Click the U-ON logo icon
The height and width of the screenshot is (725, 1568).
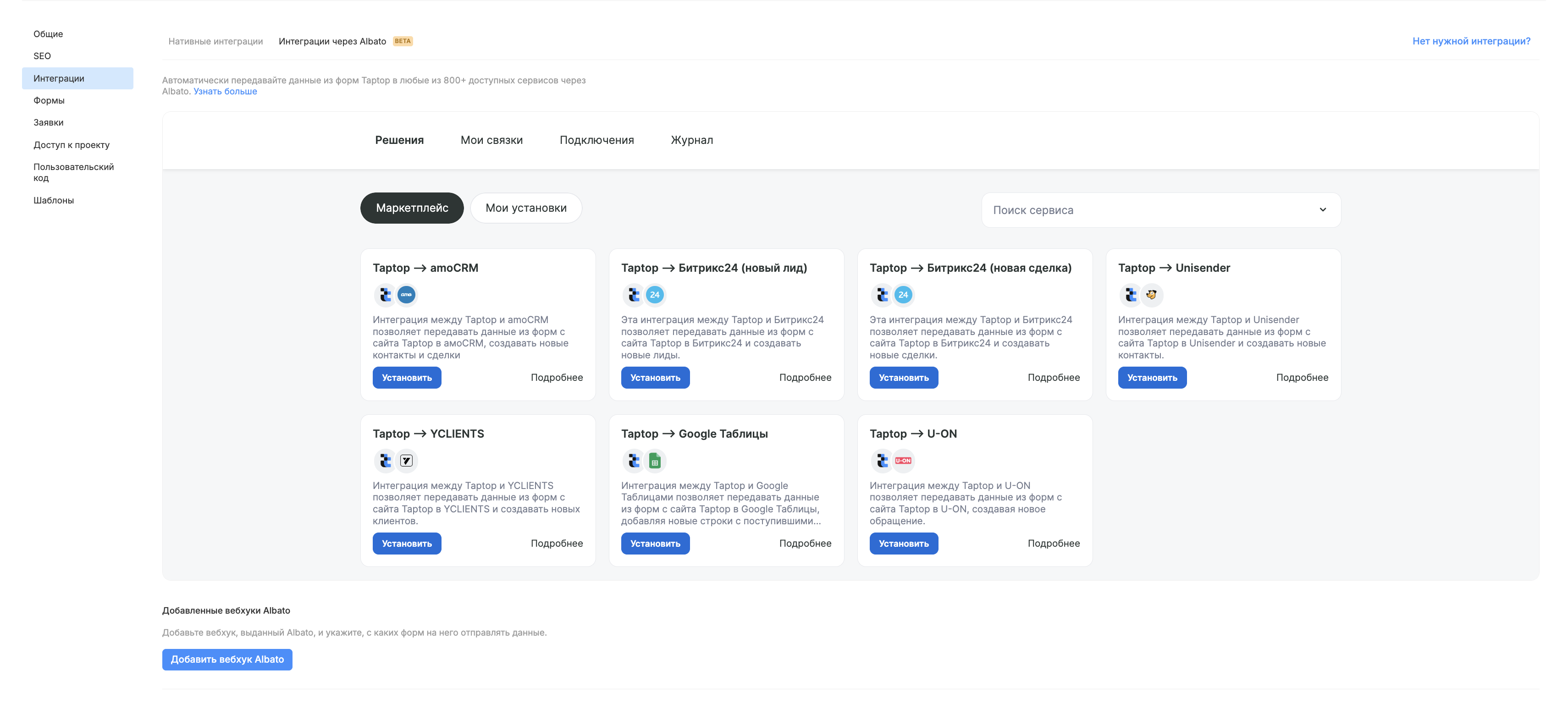903,461
